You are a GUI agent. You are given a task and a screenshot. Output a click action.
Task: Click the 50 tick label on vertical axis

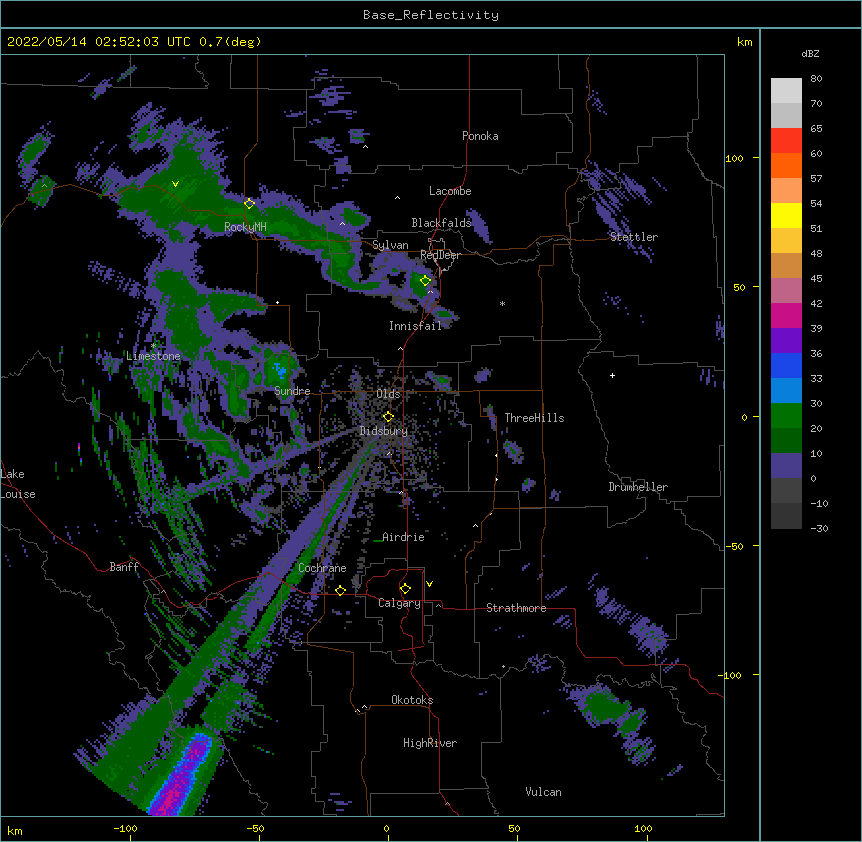click(x=739, y=287)
